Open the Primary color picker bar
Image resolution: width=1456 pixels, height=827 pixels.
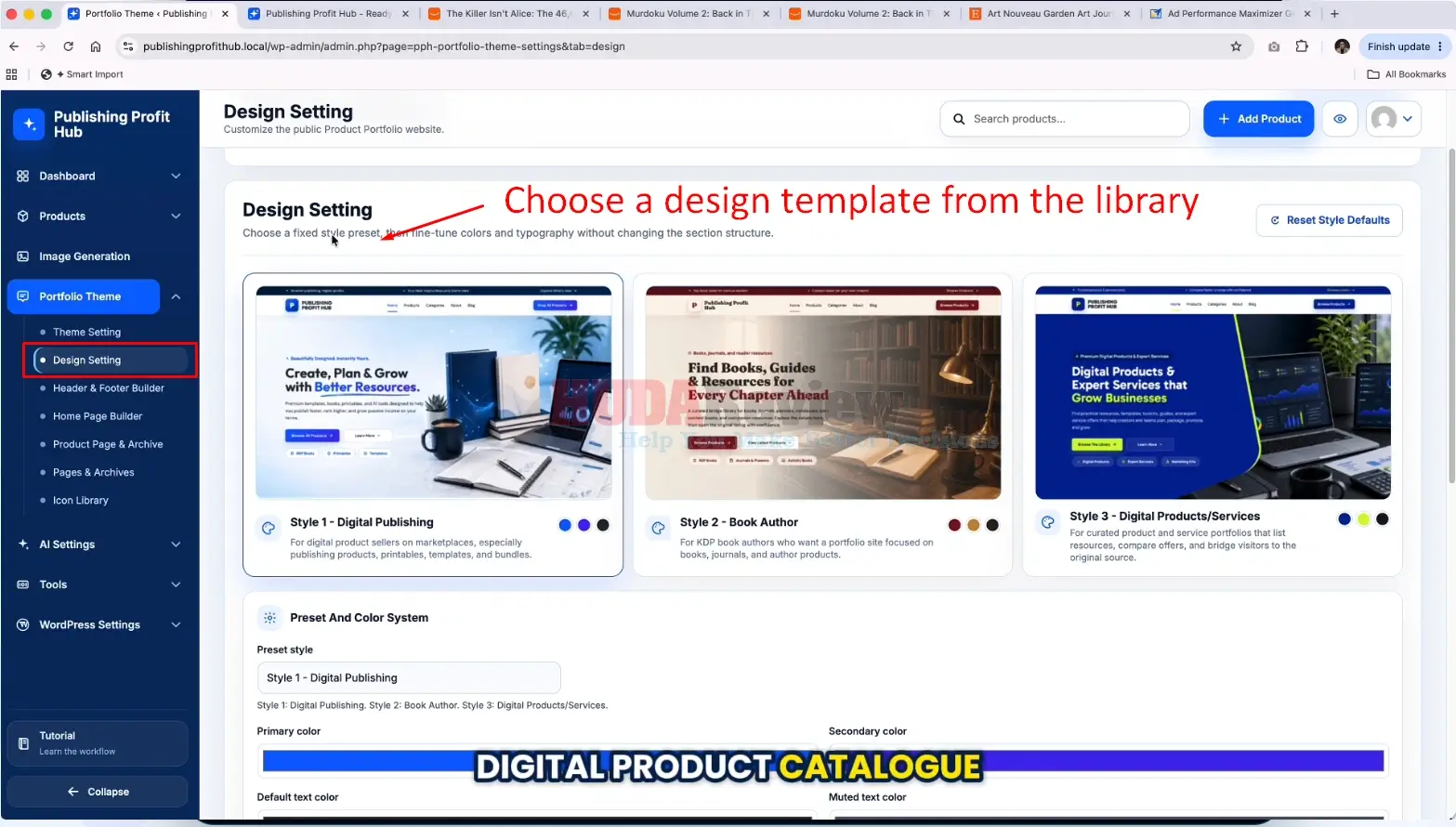[537, 761]
